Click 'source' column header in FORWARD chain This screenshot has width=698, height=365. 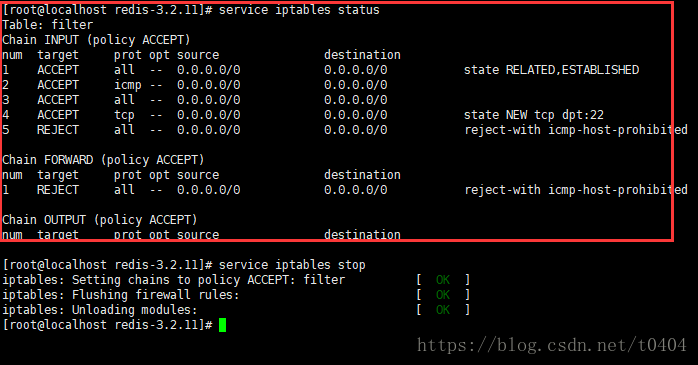198,175
